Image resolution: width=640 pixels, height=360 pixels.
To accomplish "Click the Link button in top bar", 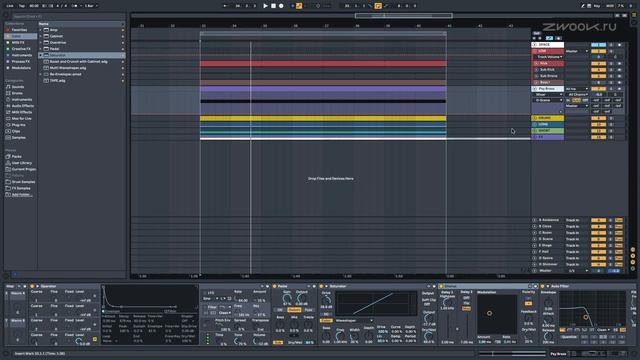I will (10, 6).
